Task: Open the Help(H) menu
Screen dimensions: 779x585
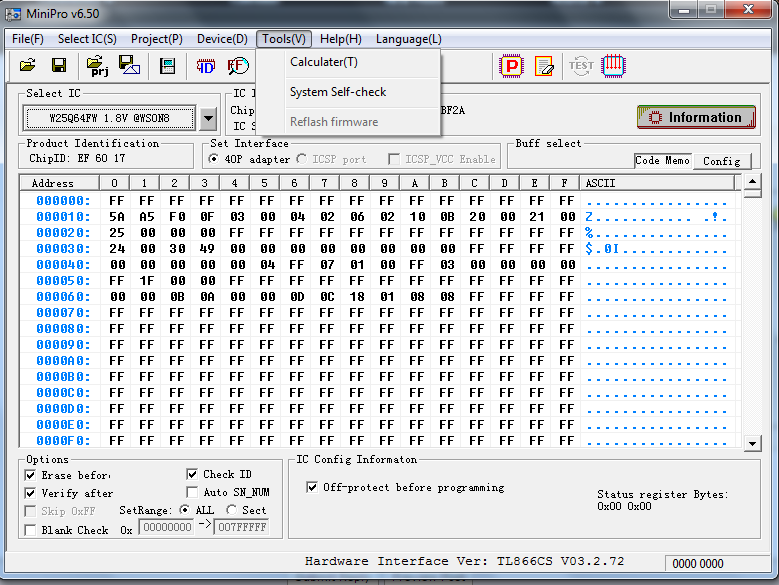Action: click(340, 39)
